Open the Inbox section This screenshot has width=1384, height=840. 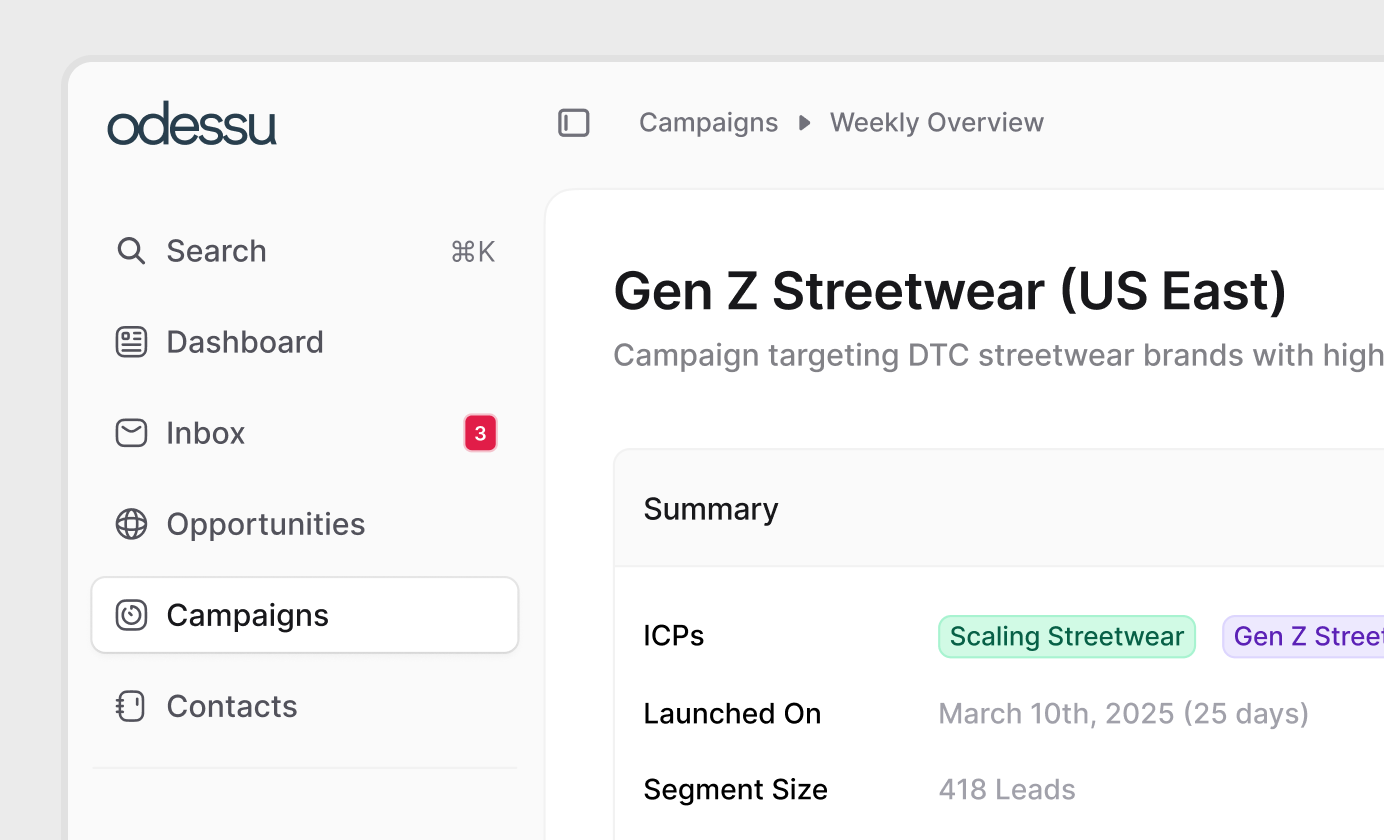[305, 433]
